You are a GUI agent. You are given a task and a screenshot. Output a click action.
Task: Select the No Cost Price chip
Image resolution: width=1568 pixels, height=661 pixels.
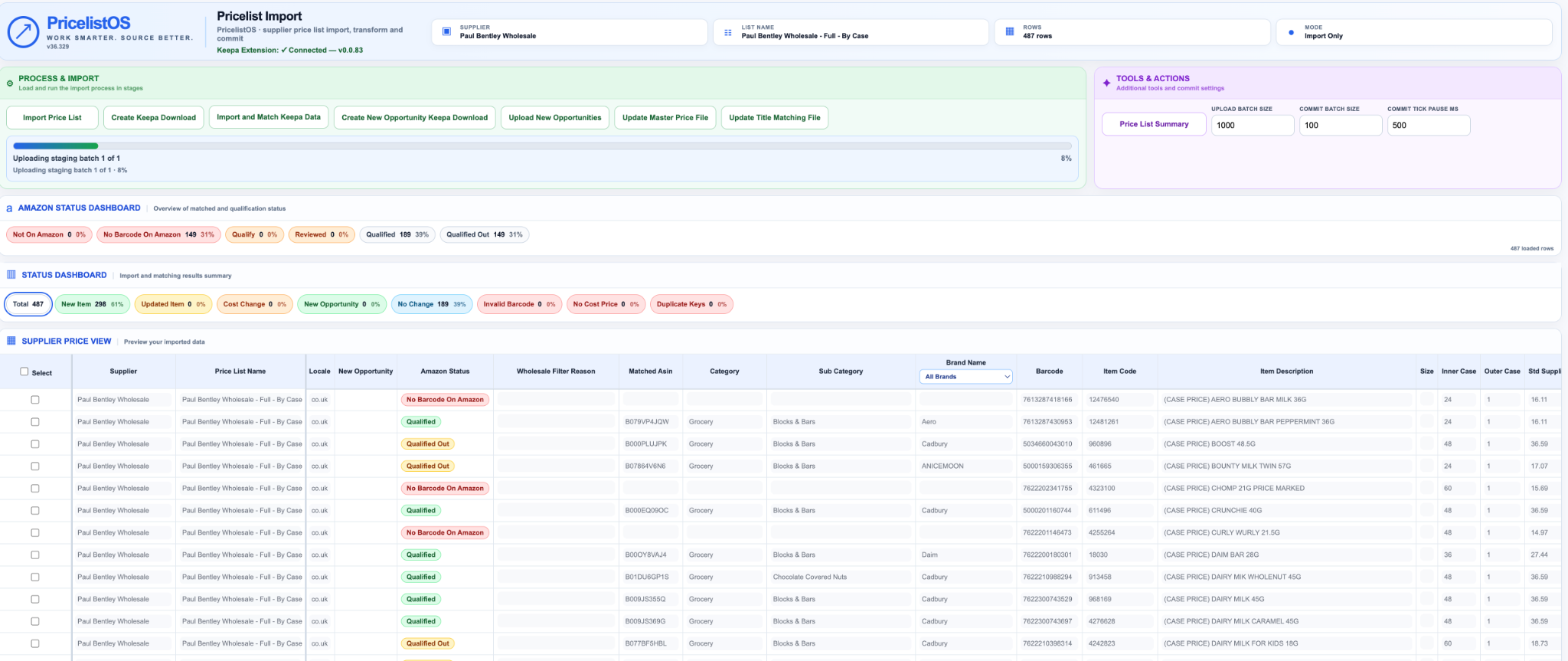pos(606,304)
